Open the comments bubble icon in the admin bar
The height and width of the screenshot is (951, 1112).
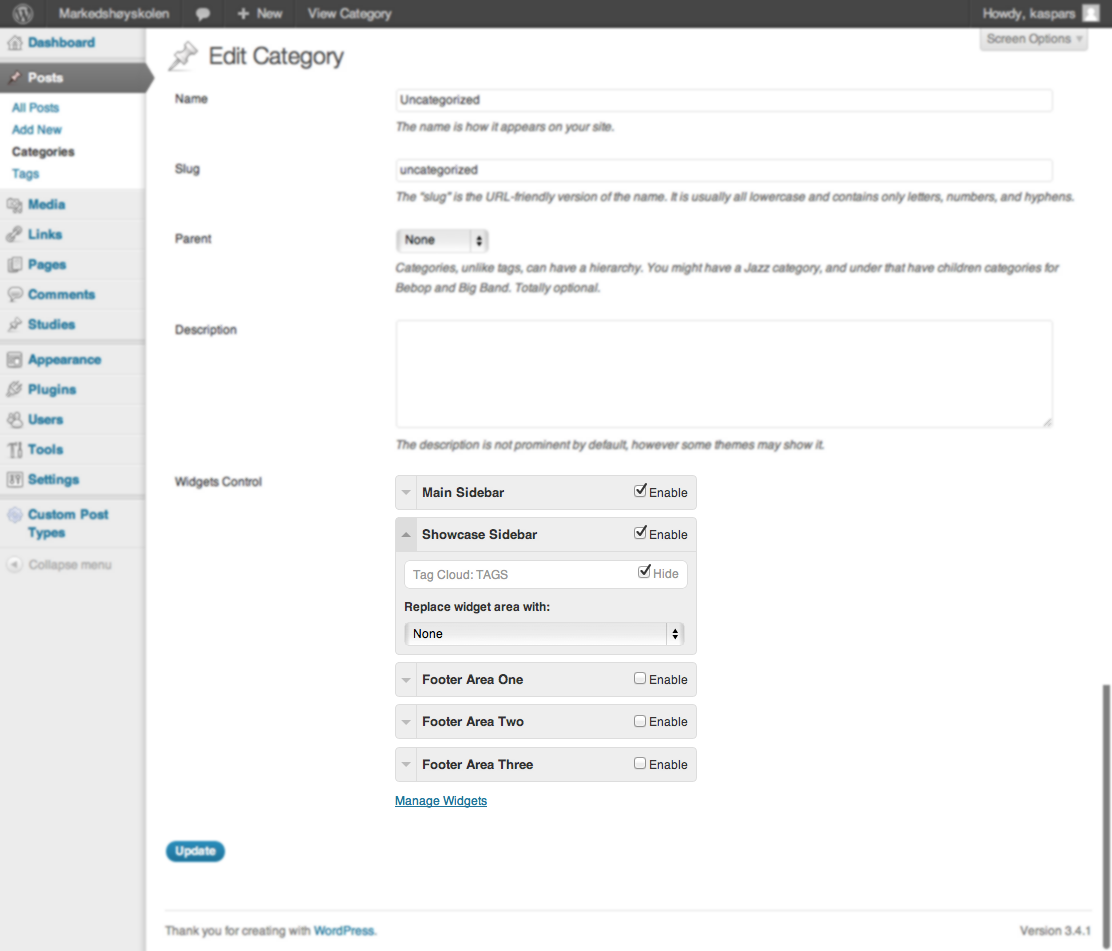pyautogui.click(x=203, y=14)
